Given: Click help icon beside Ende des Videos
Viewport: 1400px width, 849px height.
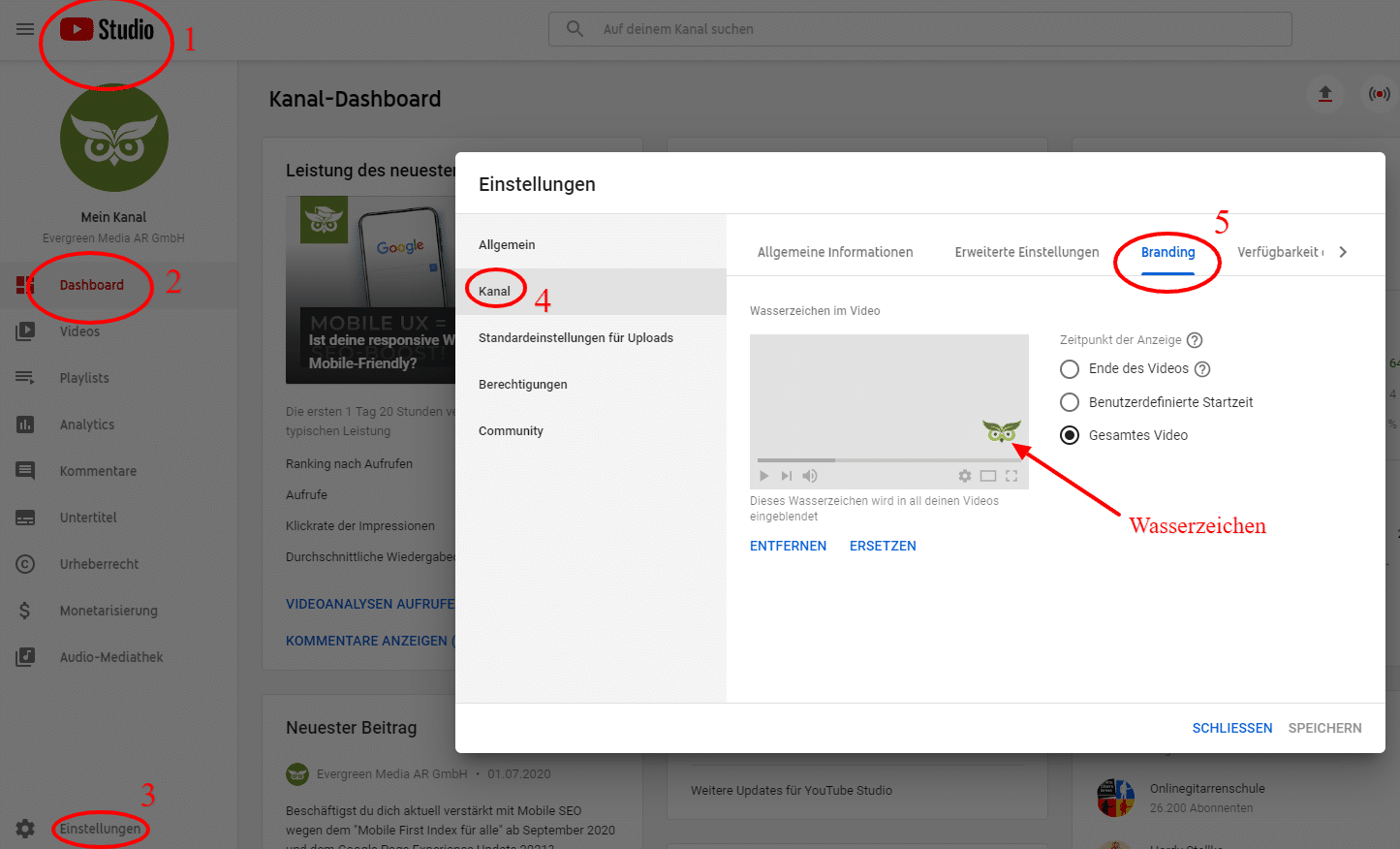Looking at the screenshot, I should click(1202, 369).
